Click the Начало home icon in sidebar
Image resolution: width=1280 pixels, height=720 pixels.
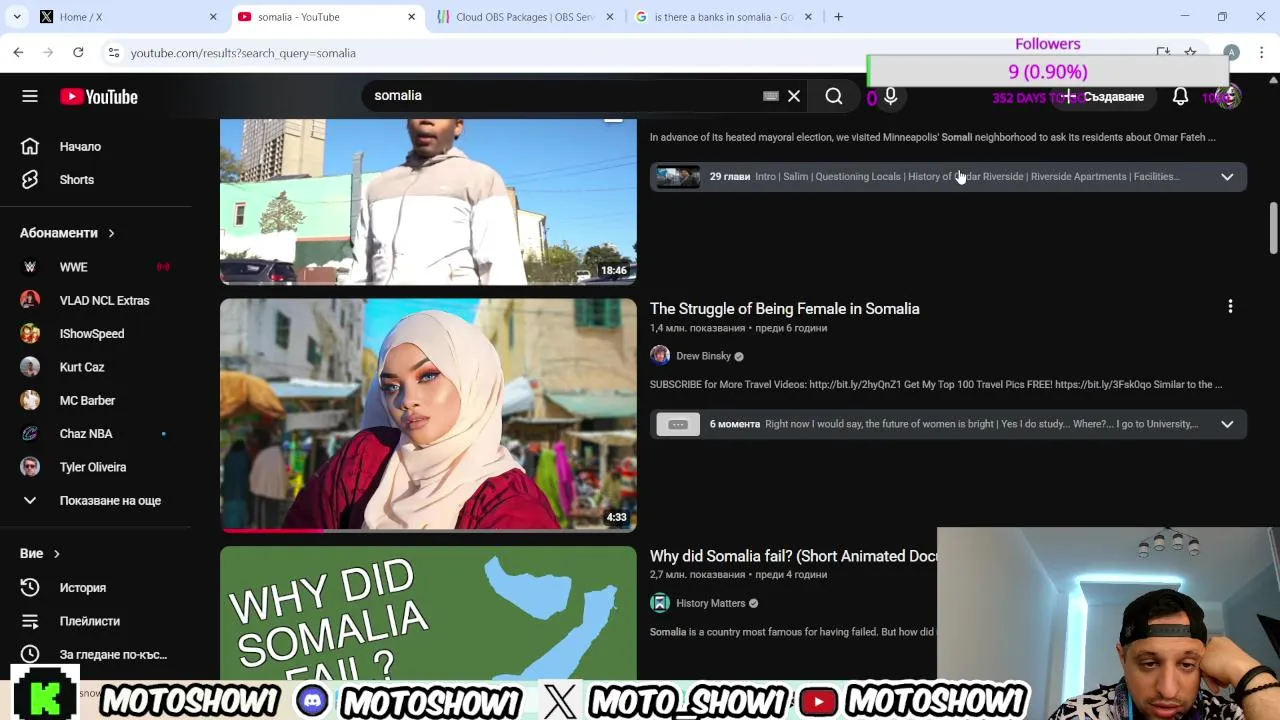30,146
